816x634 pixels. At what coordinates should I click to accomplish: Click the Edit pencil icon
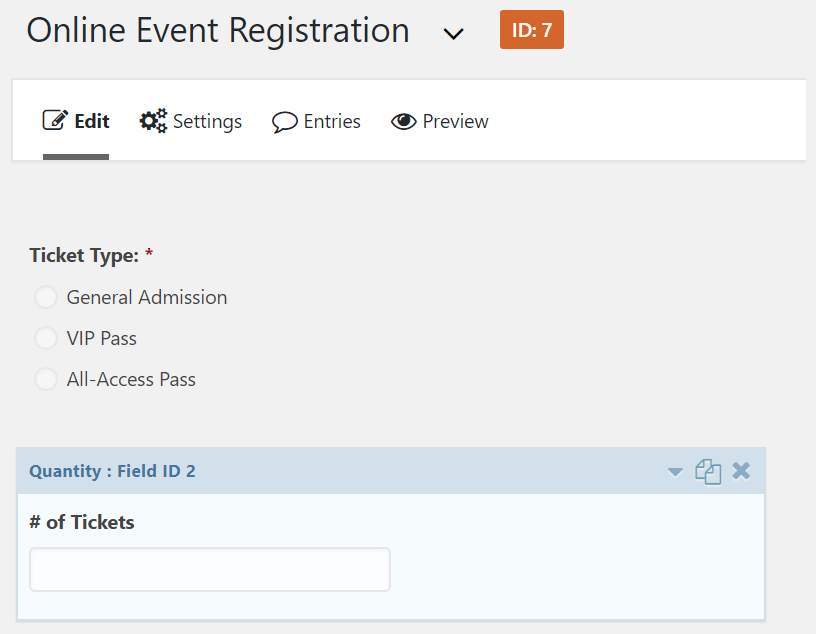(55, 120)
